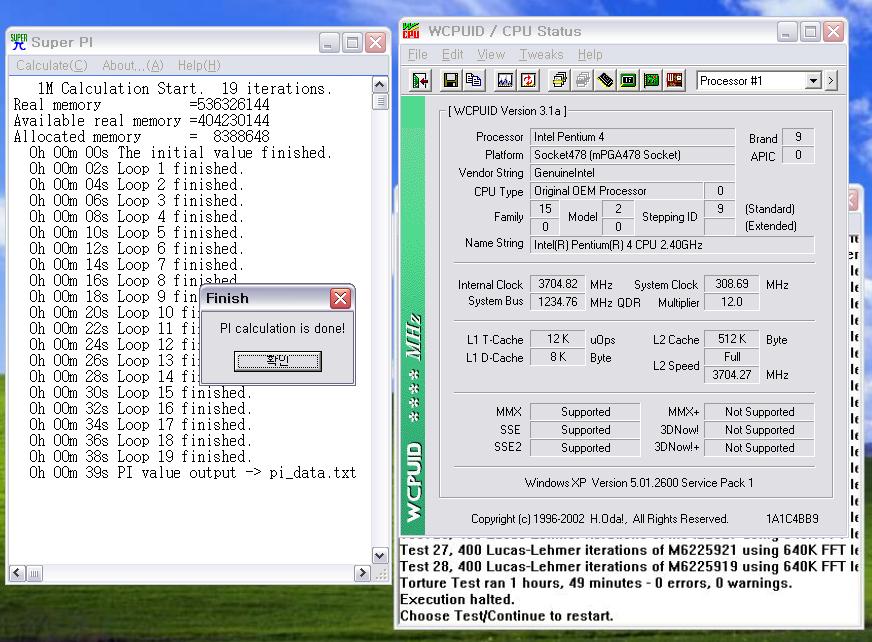The width and height of the screenshot is (872, 642).
Task: Click the 'Loop 19 finished' line in Super PI
Action: click(141, 457)
